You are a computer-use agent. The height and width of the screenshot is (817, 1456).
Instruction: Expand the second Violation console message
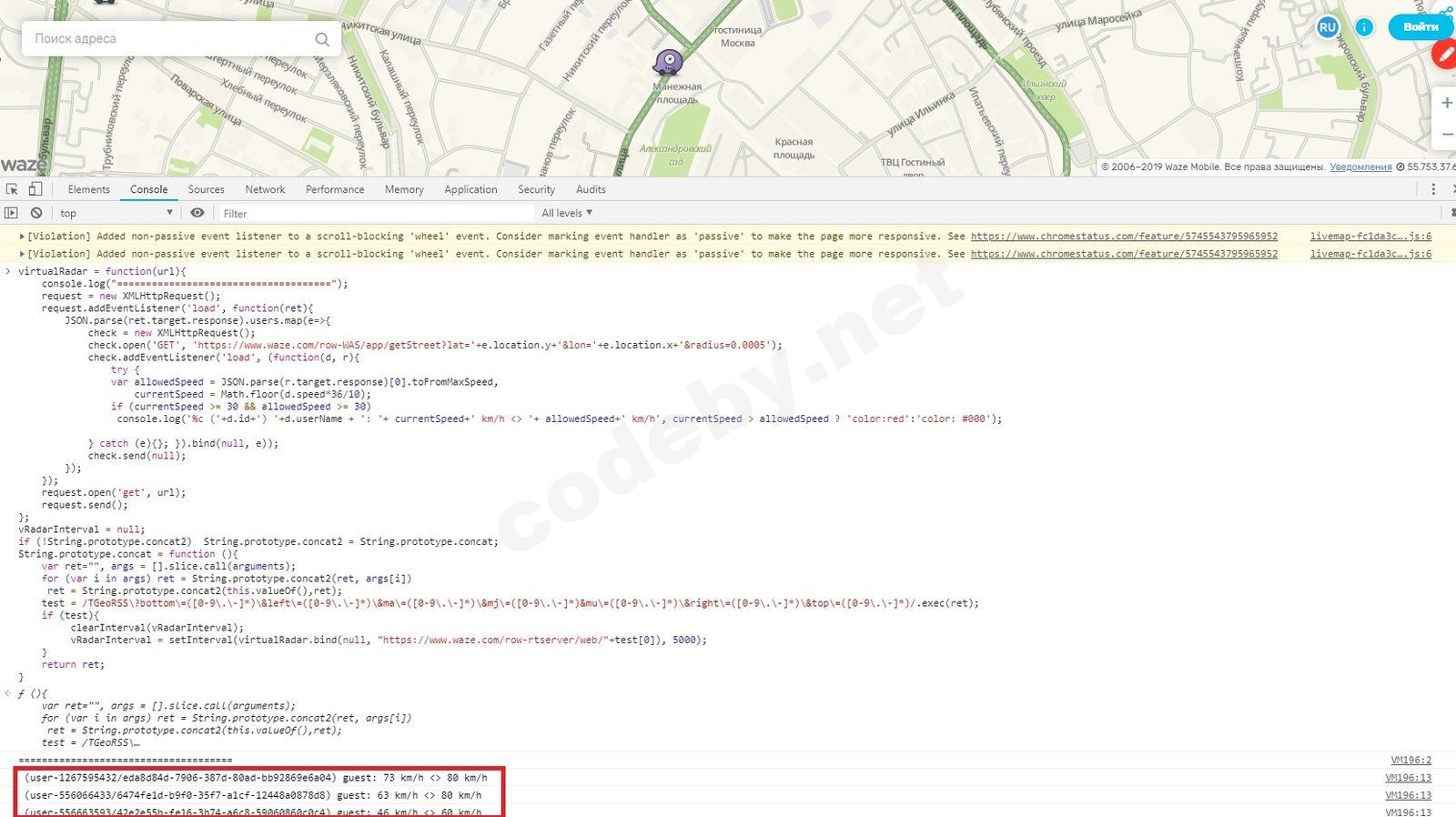click(23, 254)
